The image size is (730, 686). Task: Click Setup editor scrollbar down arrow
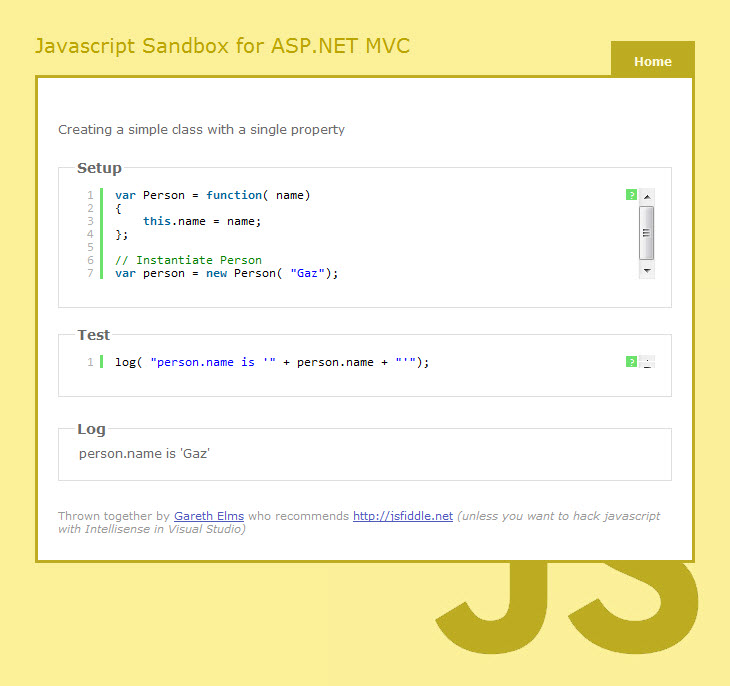point(647,271)
